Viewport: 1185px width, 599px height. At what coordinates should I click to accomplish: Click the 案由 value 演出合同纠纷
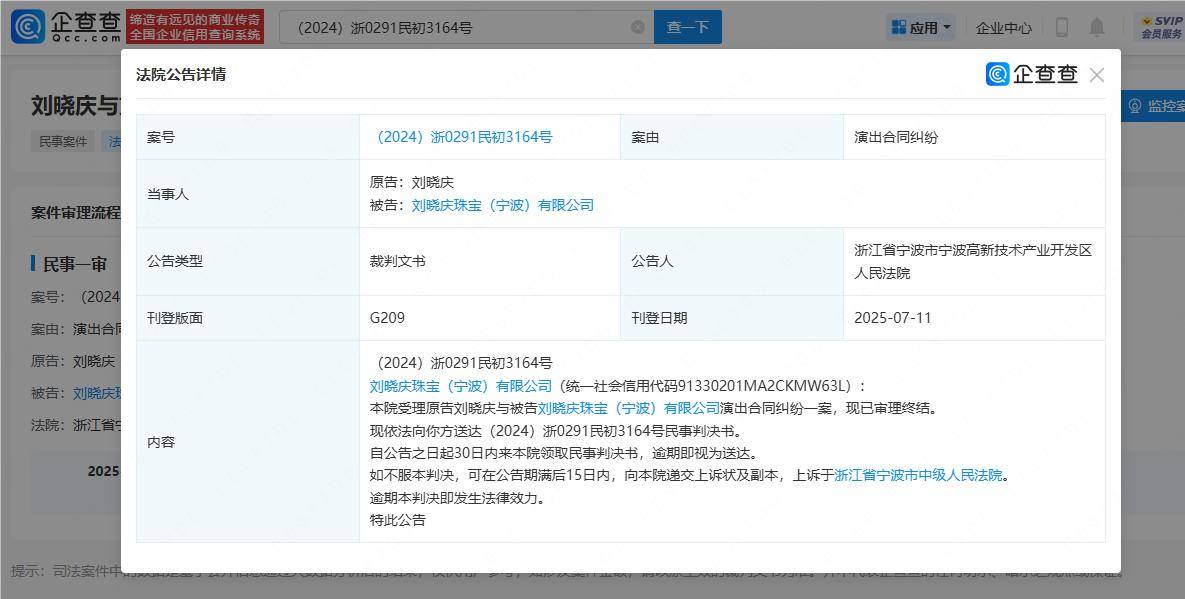[x=896, y=137]
